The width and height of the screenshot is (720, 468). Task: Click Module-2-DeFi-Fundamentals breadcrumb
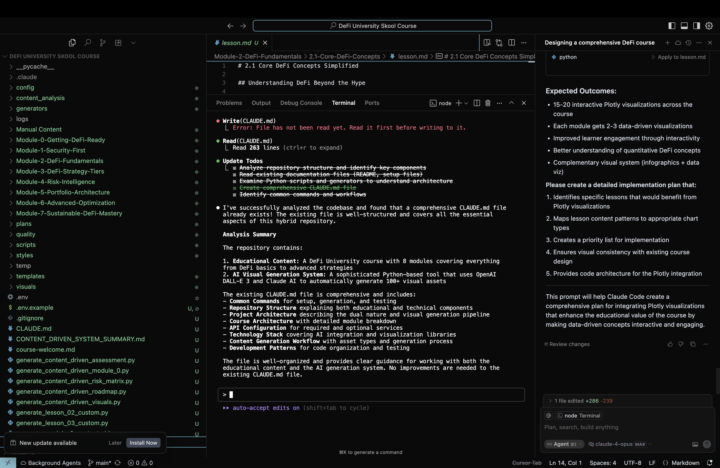point(258,56)
